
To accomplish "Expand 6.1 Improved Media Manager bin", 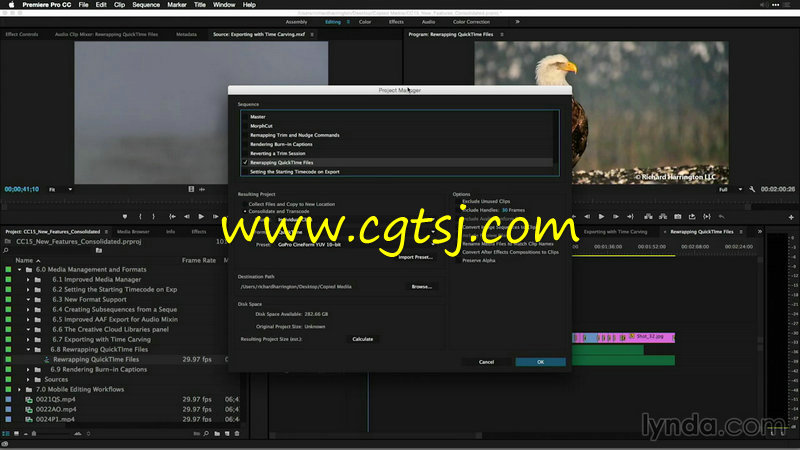I will [x=28, y=280].
